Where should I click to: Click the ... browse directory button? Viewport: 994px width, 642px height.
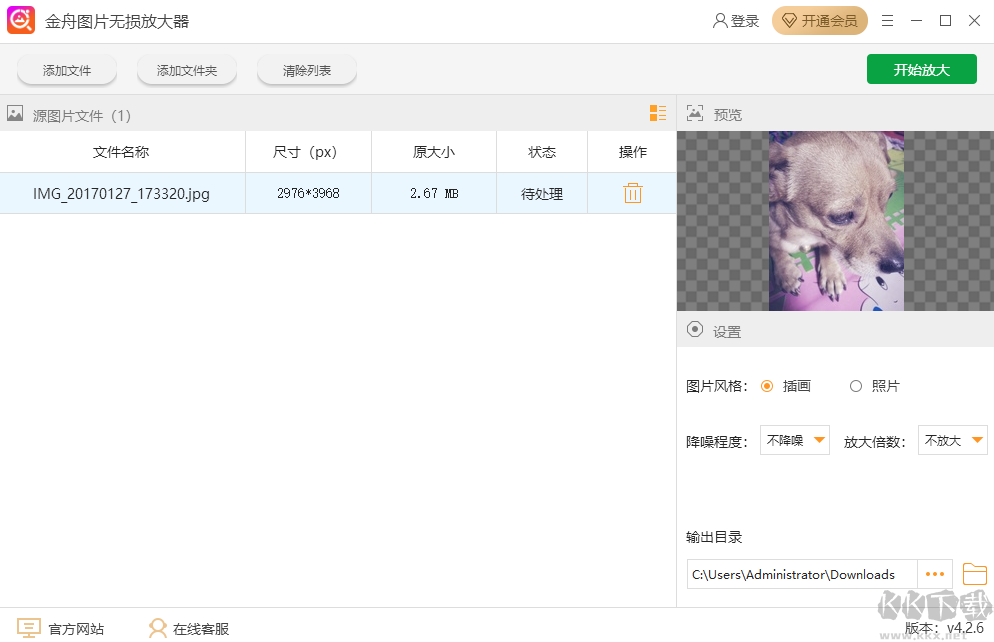(935, 574)
